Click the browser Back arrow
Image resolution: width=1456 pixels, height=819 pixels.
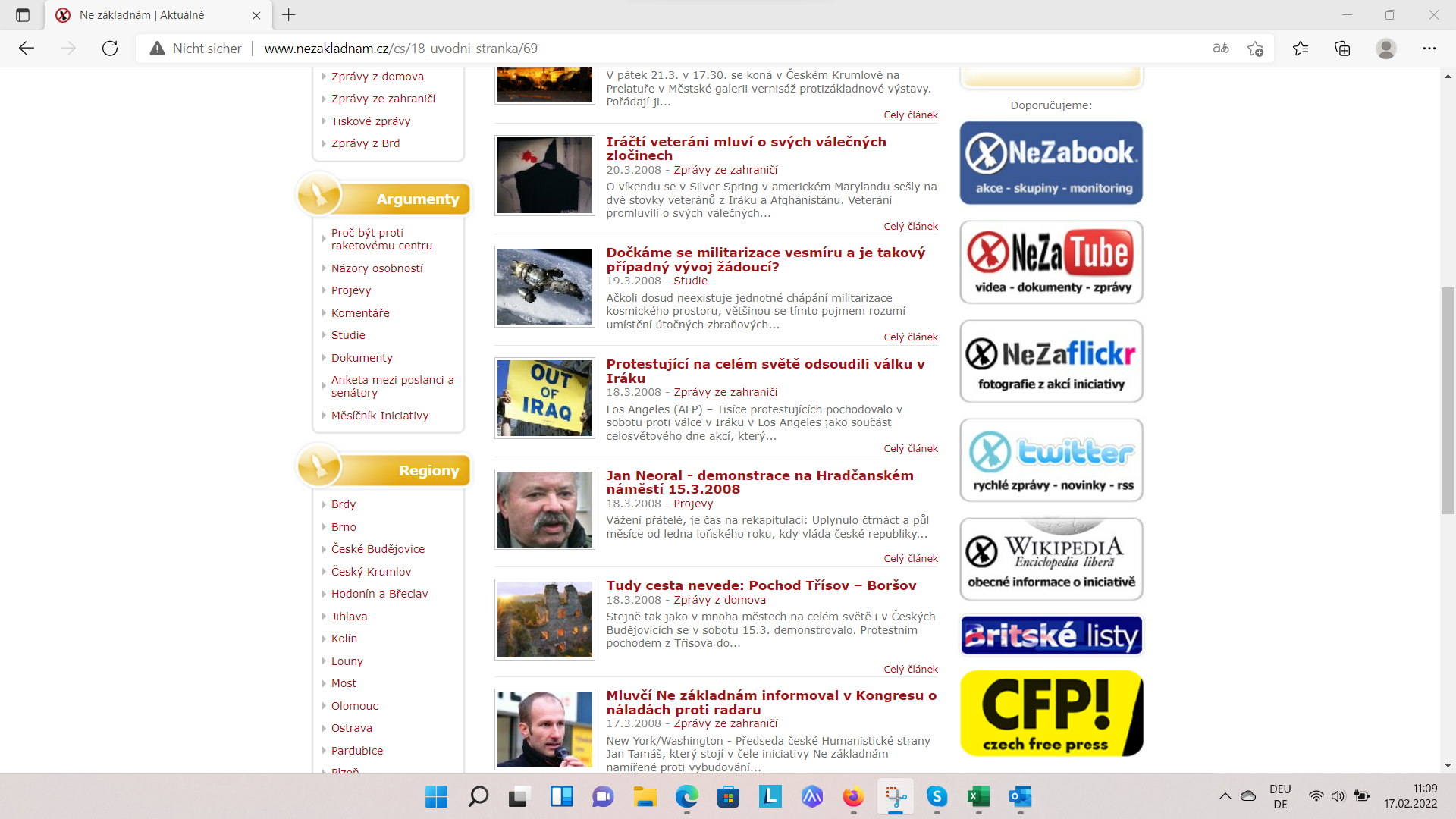click(27, 49)
